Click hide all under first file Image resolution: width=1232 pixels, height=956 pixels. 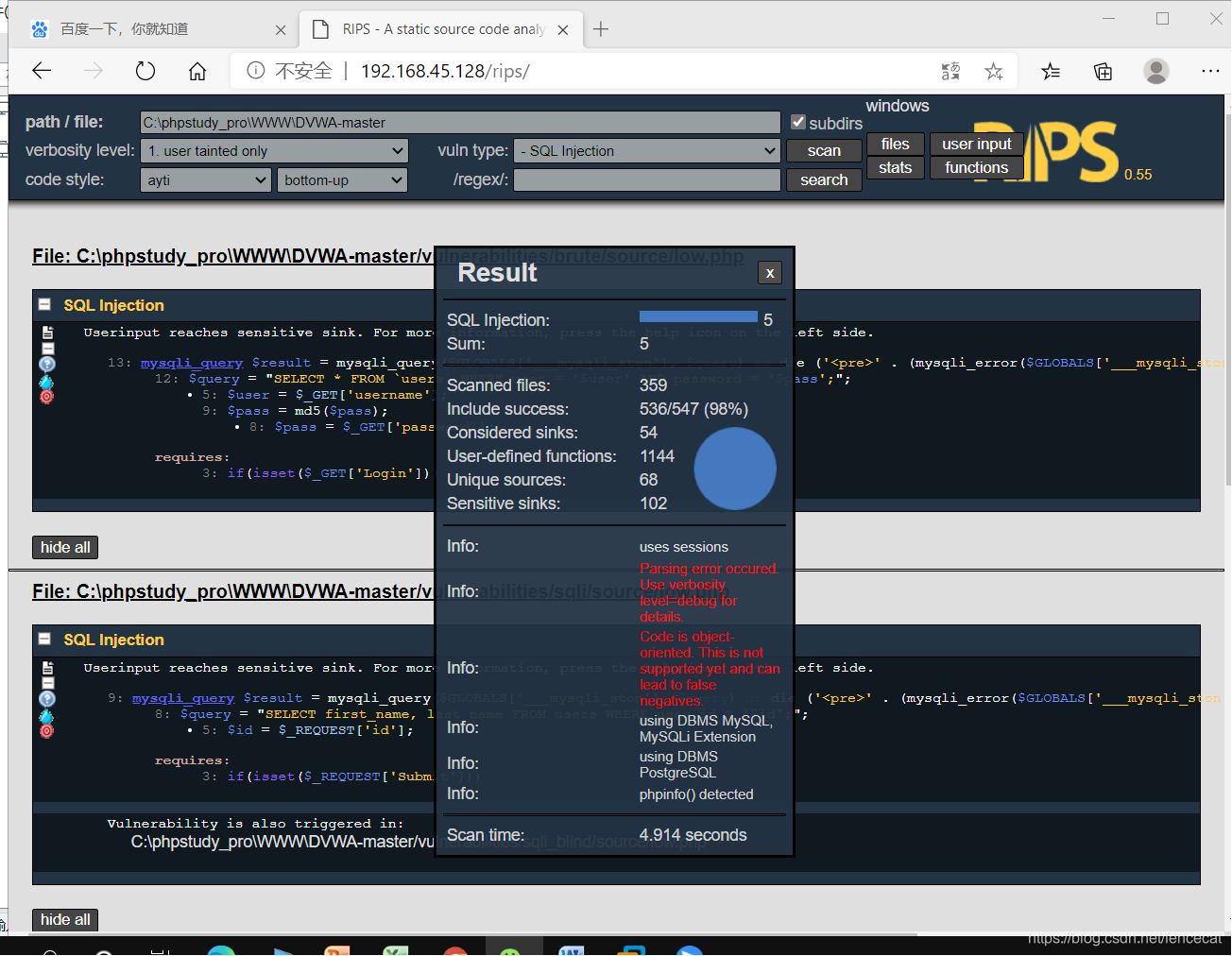[x=65, y=548]
